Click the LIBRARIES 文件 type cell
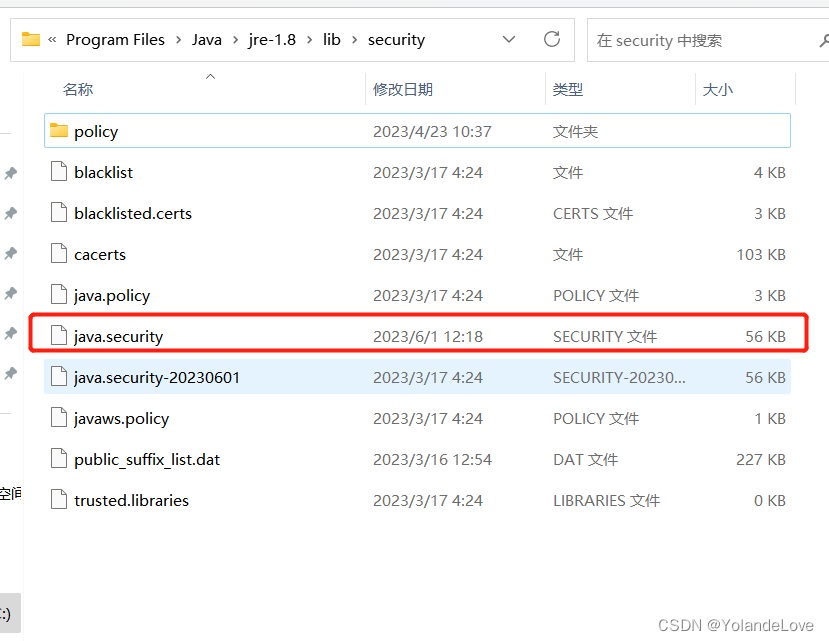829x641 pixels. tap(606, 500)
